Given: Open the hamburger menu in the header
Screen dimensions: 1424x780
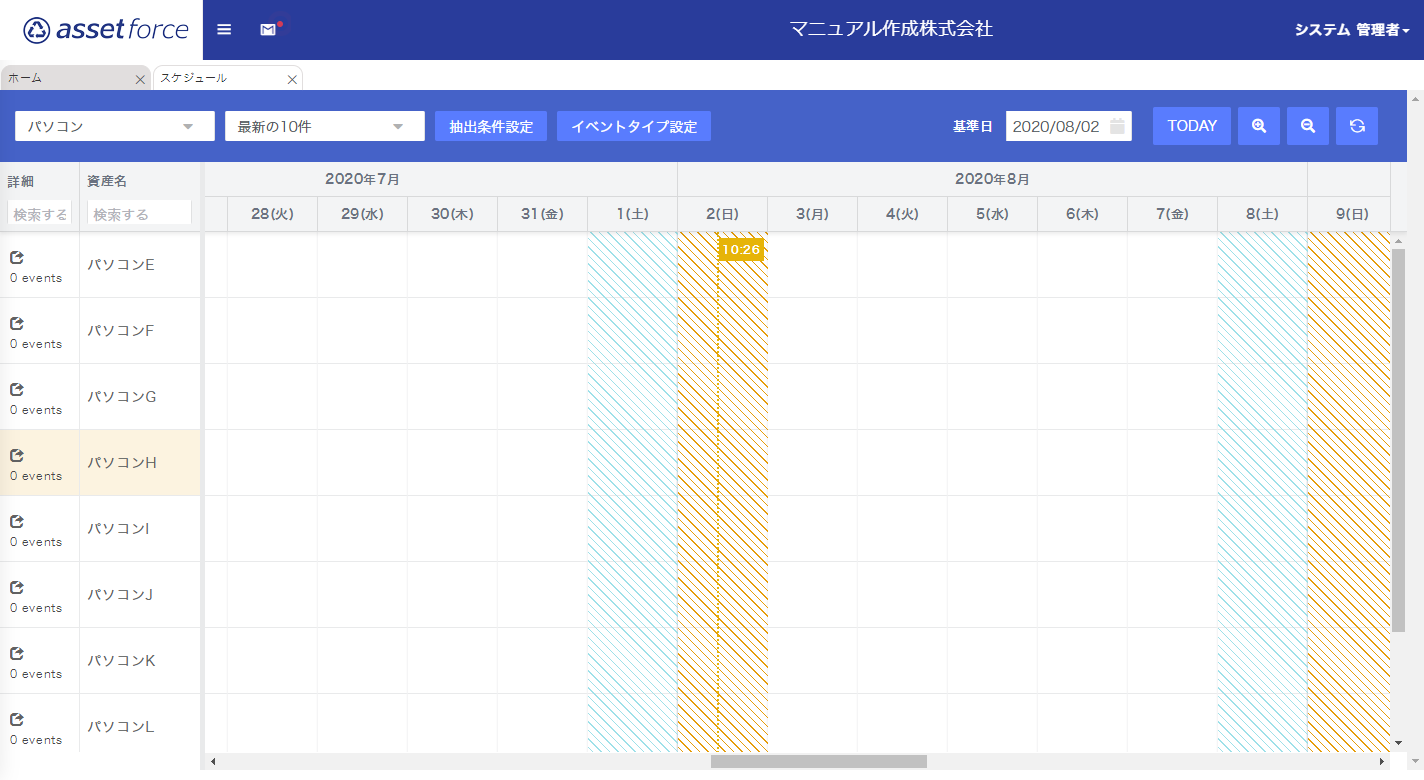Looking at the screenshot, I should [224, 30].
